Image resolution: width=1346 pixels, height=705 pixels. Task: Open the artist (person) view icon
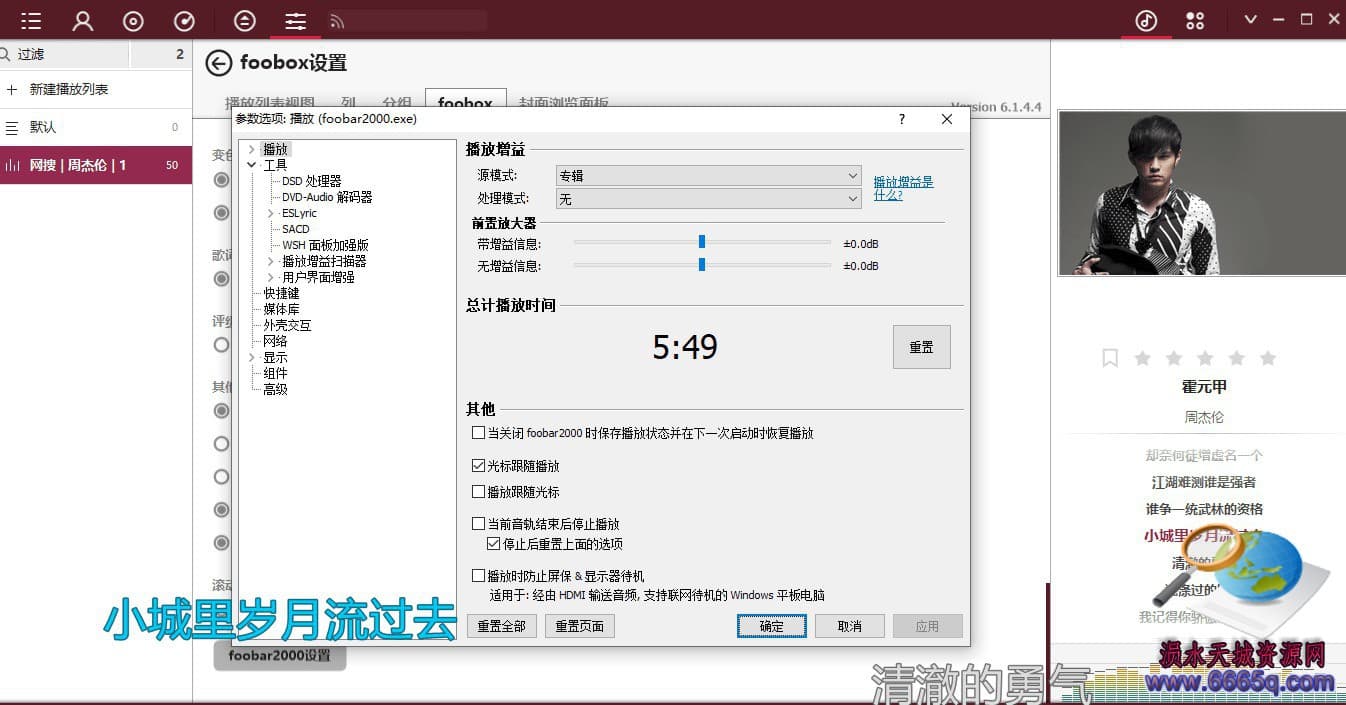pyautogui.click(x=83, y=20)
